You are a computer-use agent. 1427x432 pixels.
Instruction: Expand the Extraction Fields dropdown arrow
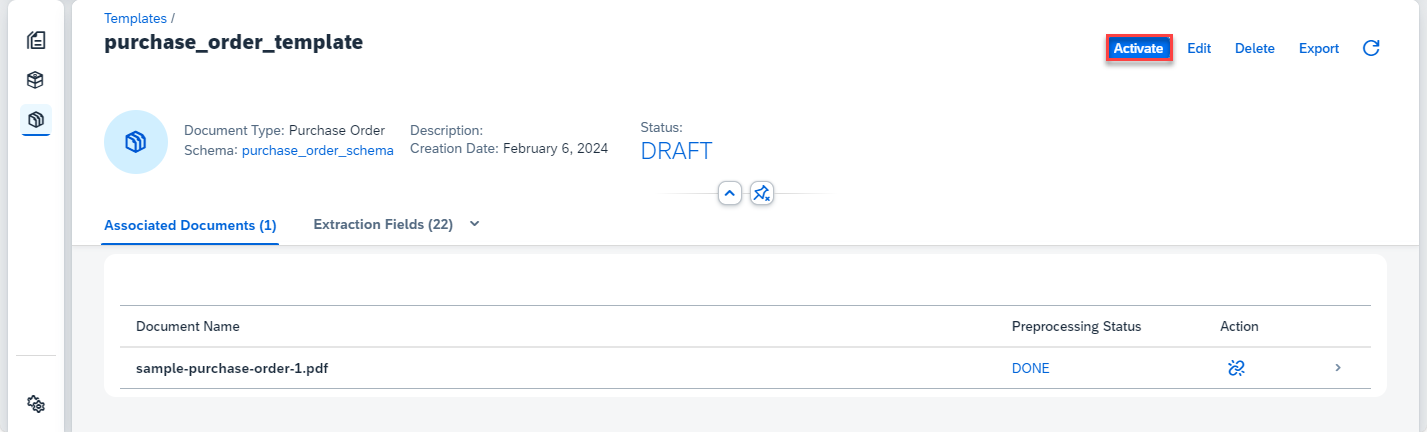pyautogui.click(x=475, y=225)
